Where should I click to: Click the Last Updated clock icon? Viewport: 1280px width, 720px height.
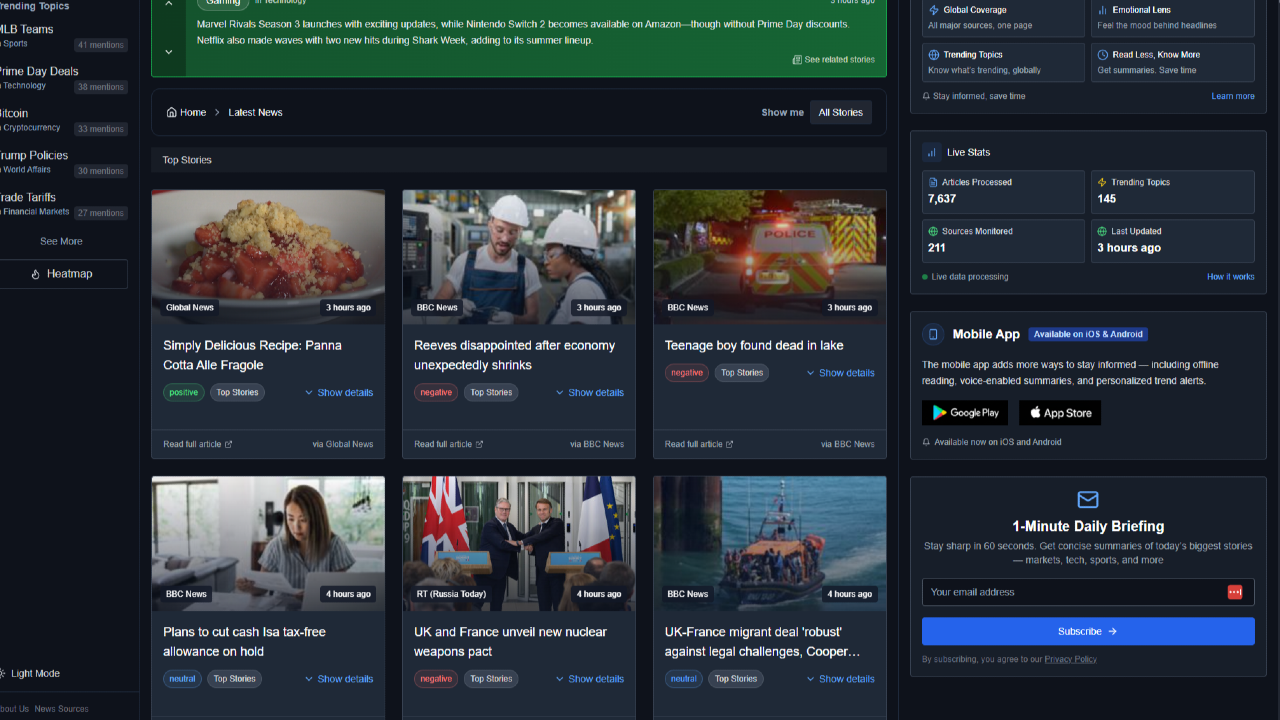point(1102,231)
